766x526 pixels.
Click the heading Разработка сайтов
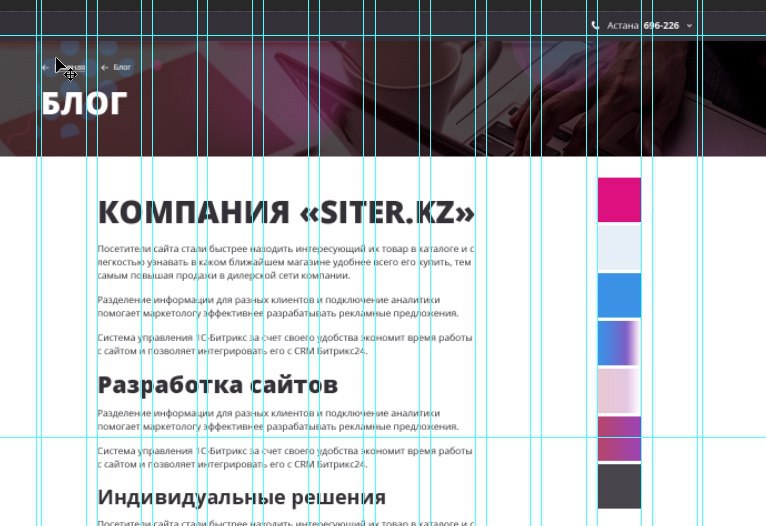218,385
